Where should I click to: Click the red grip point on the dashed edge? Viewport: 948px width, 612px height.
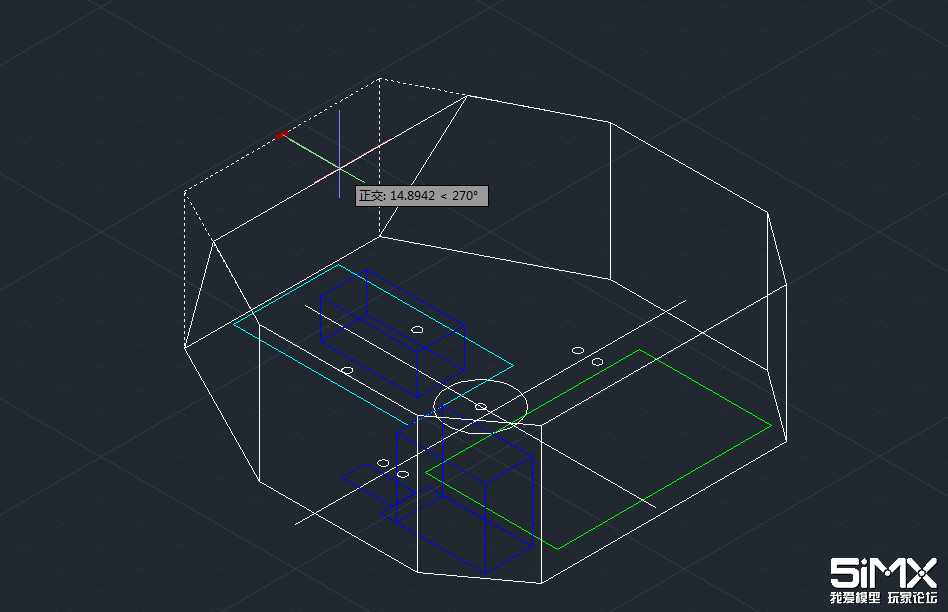pyautogui.click(x=281, y=135)
